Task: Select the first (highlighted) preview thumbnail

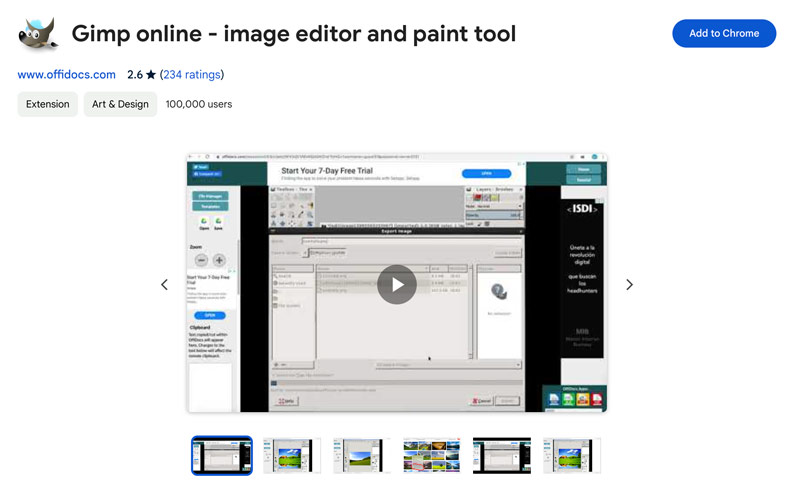Action: click(x=222, y=455)
